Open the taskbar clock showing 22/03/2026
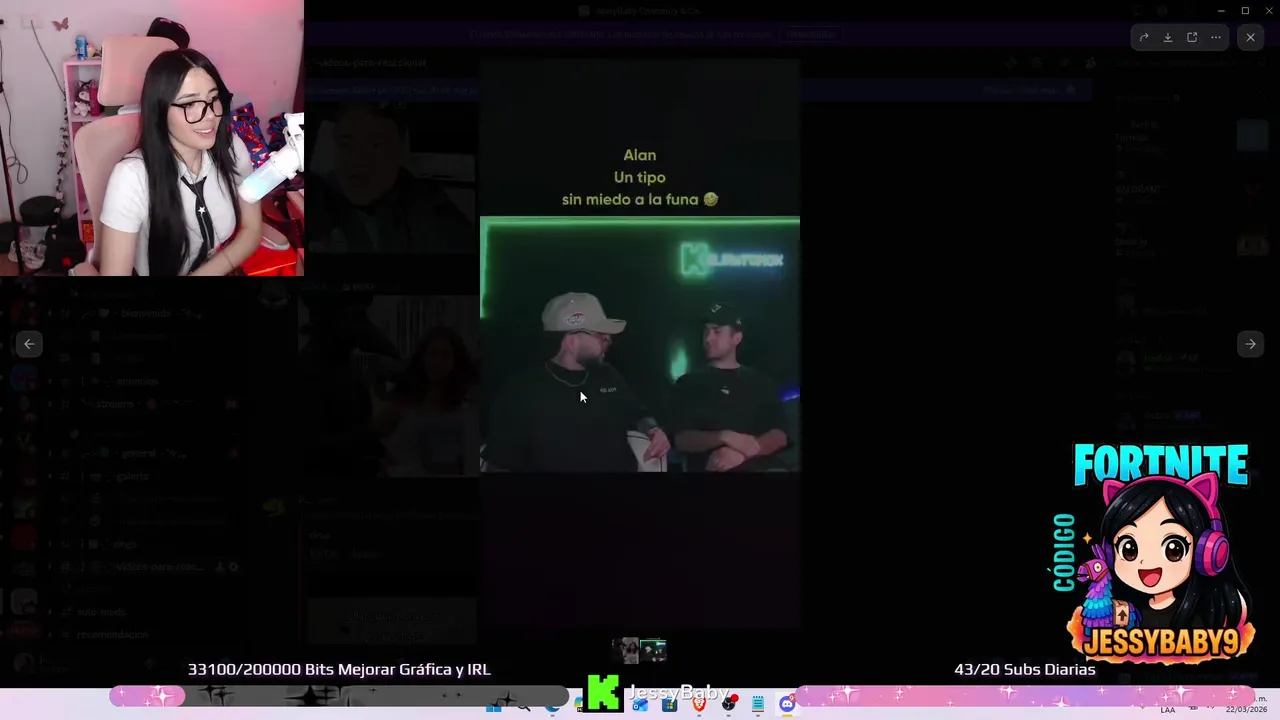This screenshot has width=1280, height=720. coord(1248,705)
